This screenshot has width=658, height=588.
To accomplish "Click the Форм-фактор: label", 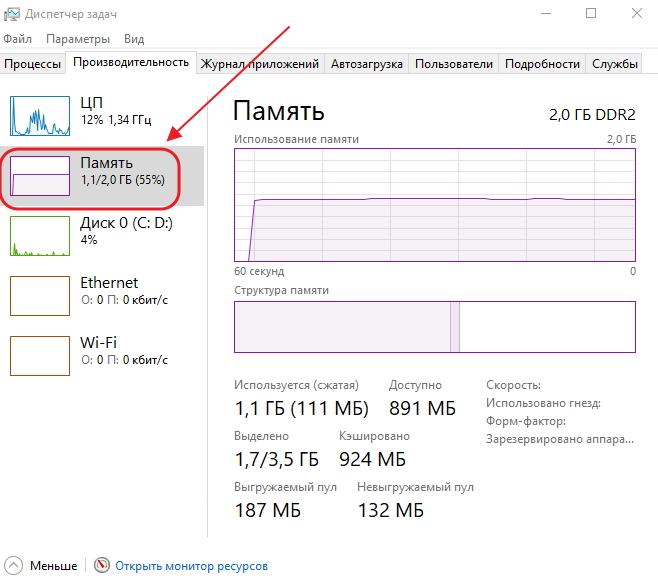I will point(525,421).
